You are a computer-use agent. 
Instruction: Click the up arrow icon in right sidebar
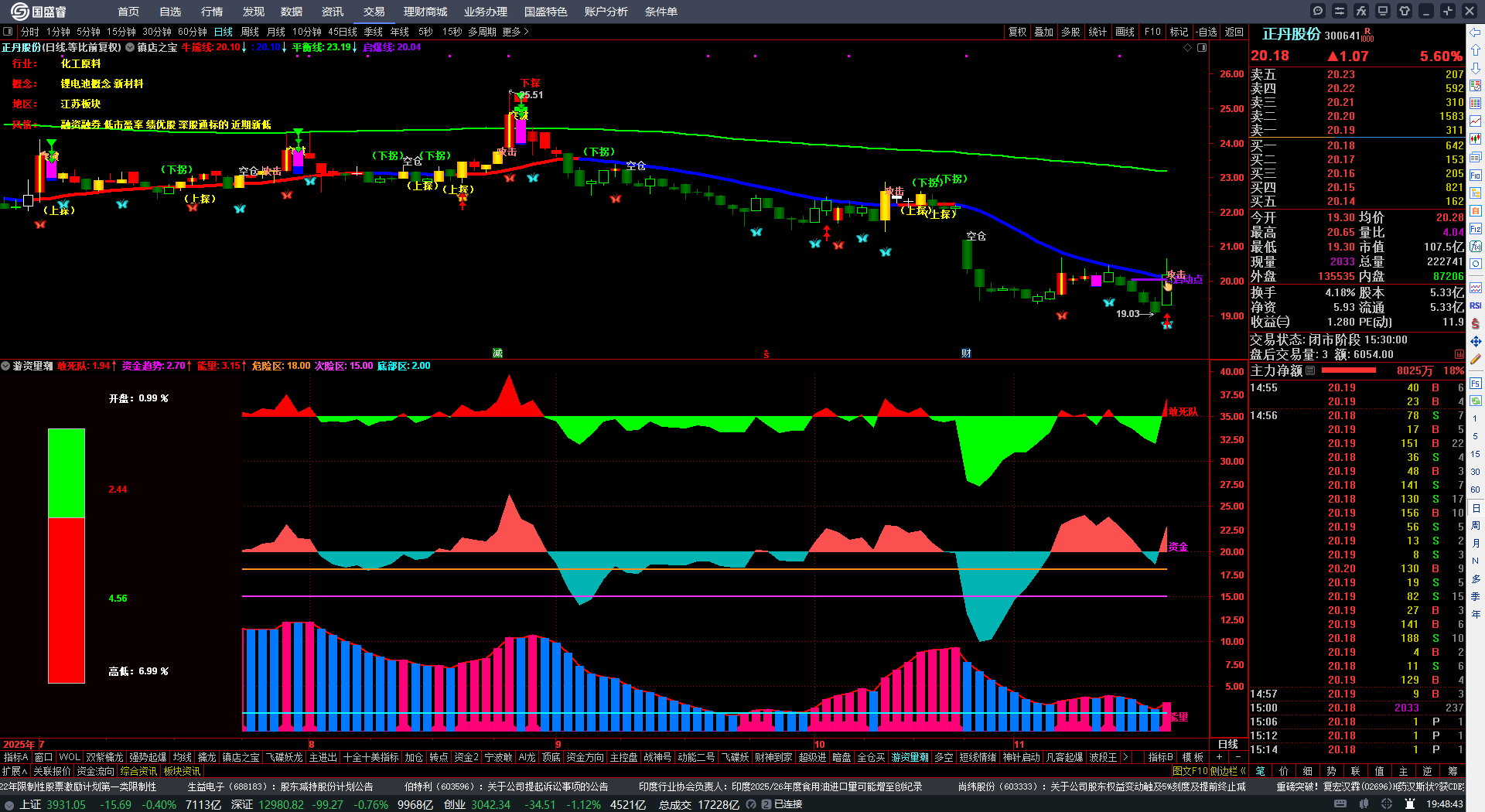(x=1476, y=50)
